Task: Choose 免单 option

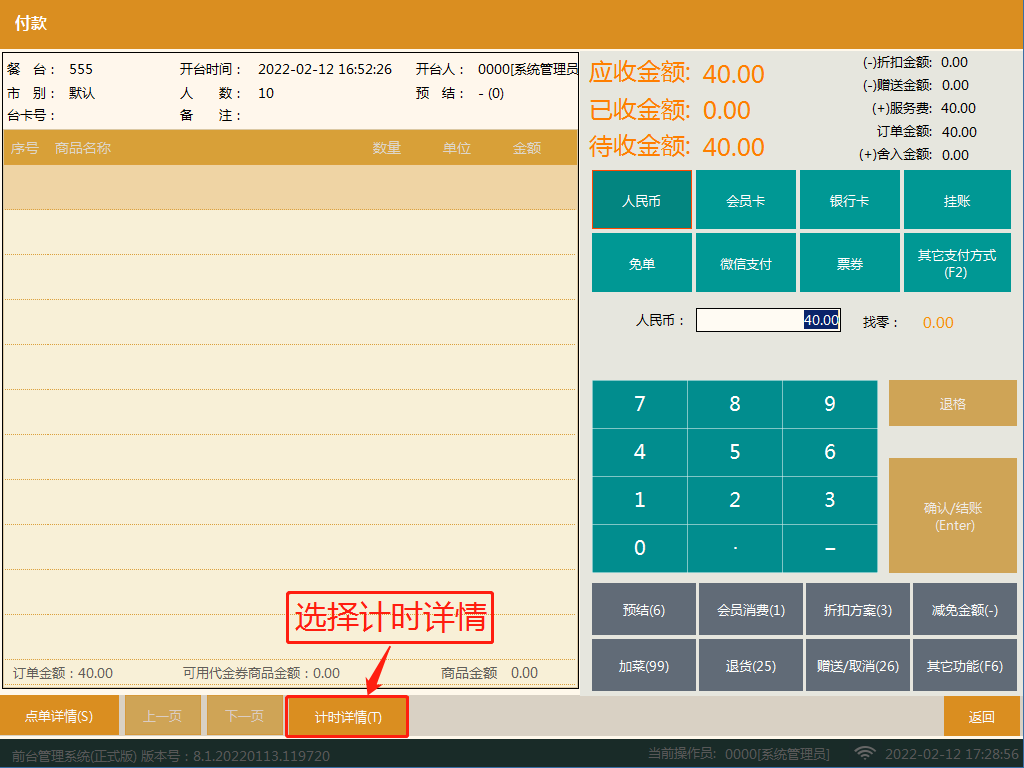Action: (641, 263)
